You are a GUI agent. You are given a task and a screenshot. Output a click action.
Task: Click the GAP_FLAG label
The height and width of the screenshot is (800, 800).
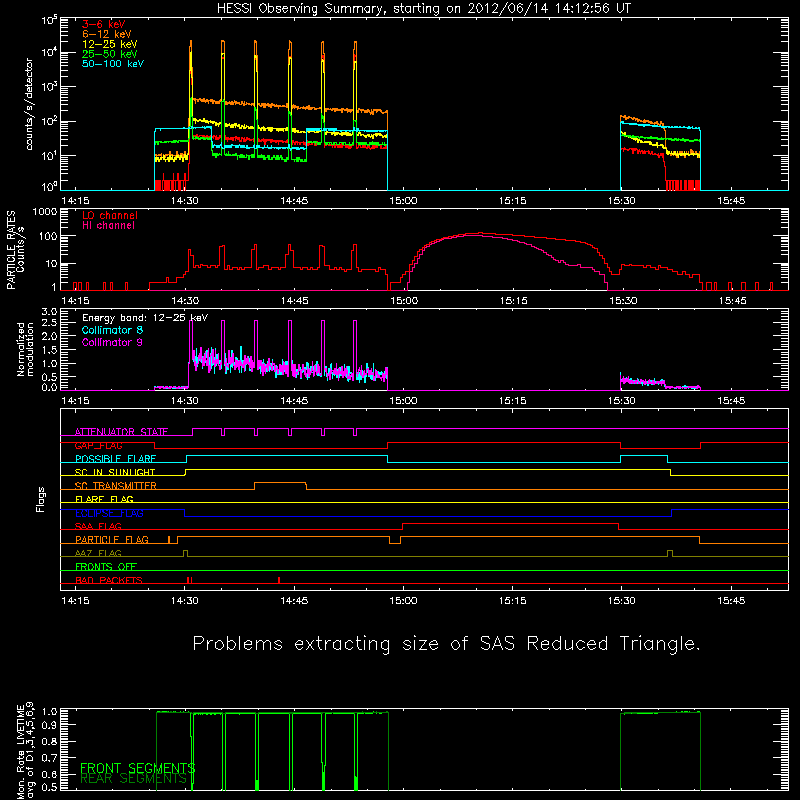pyautogui.click(x=98, y=445)
